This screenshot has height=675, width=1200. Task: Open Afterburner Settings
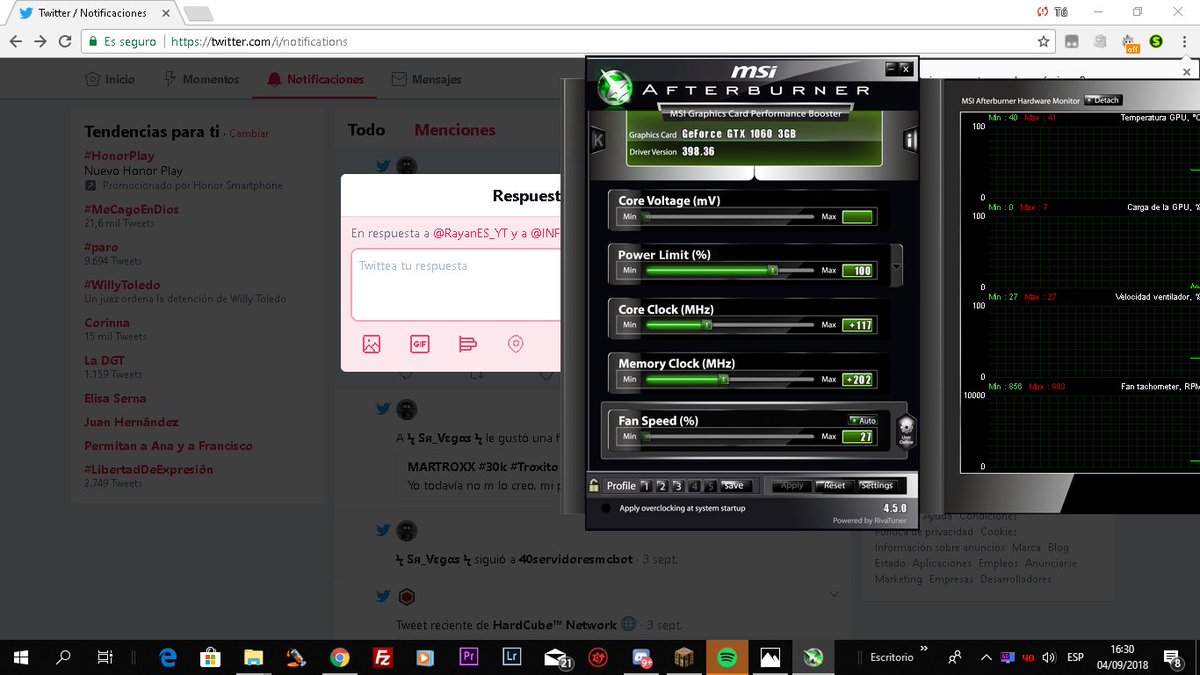(x=877, y=486)
